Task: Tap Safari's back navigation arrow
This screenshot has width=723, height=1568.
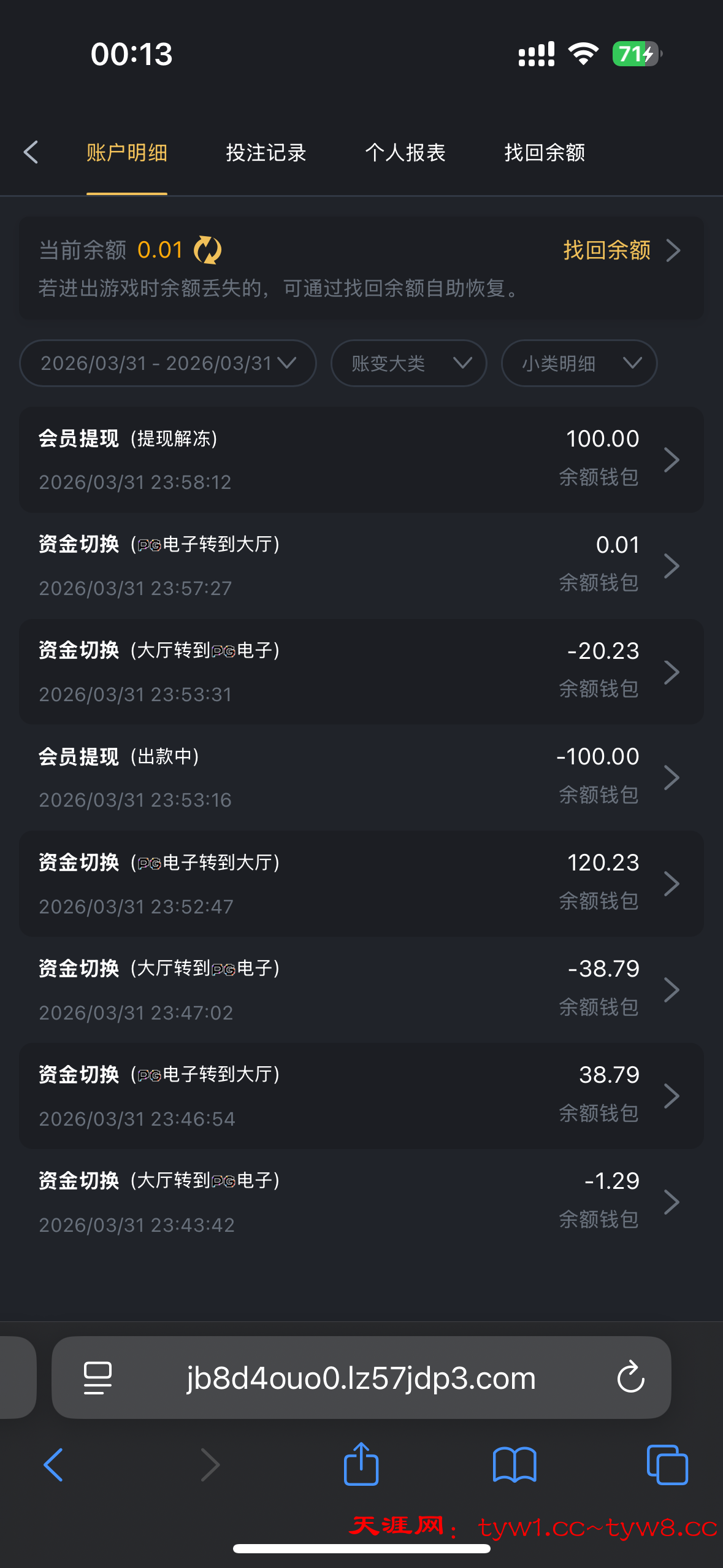Action: 53,1464
